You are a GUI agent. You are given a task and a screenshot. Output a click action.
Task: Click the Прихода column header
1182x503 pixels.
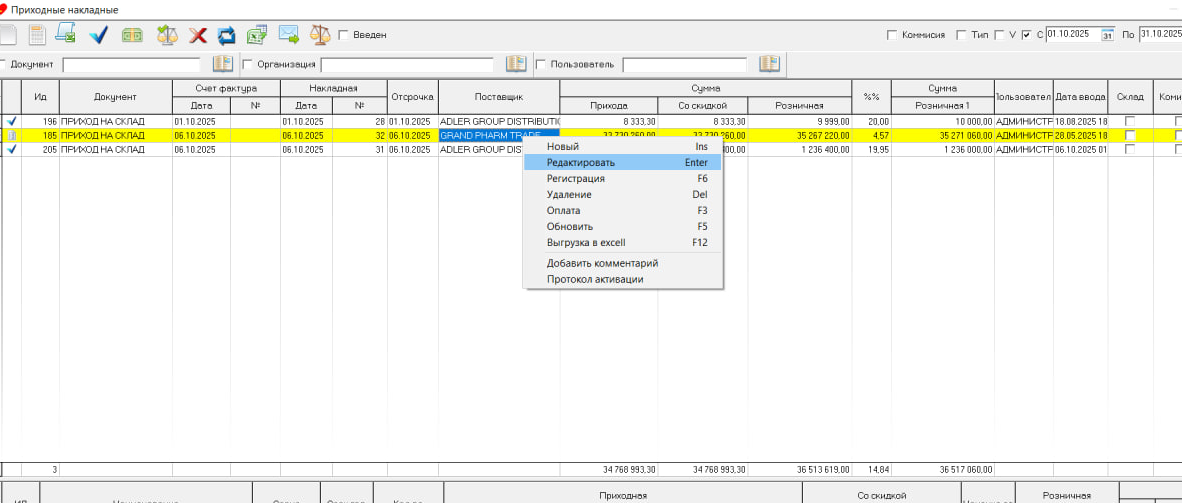coord(609,106)
